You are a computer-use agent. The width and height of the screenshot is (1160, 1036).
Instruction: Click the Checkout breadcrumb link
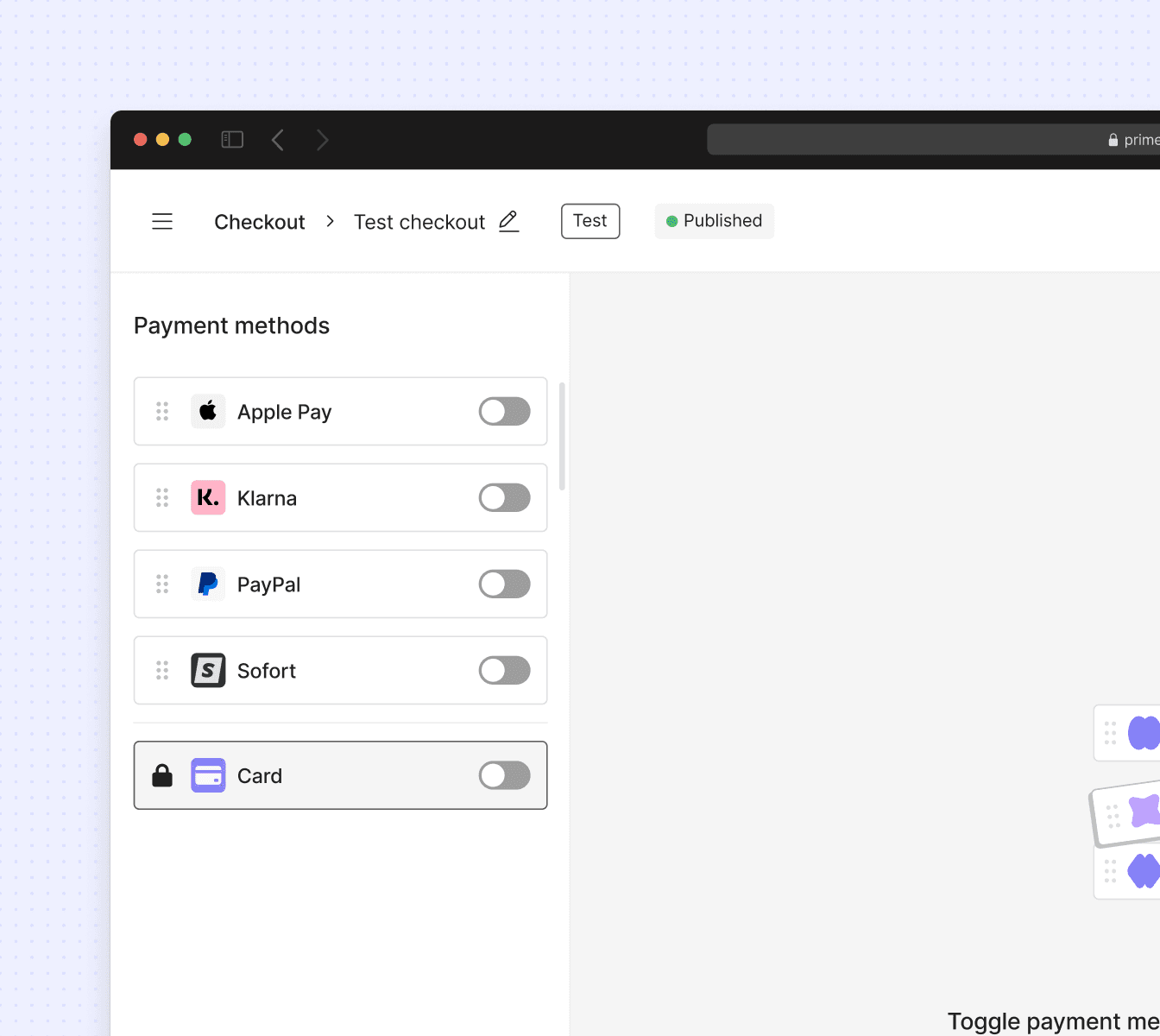(x=260, y=222)
